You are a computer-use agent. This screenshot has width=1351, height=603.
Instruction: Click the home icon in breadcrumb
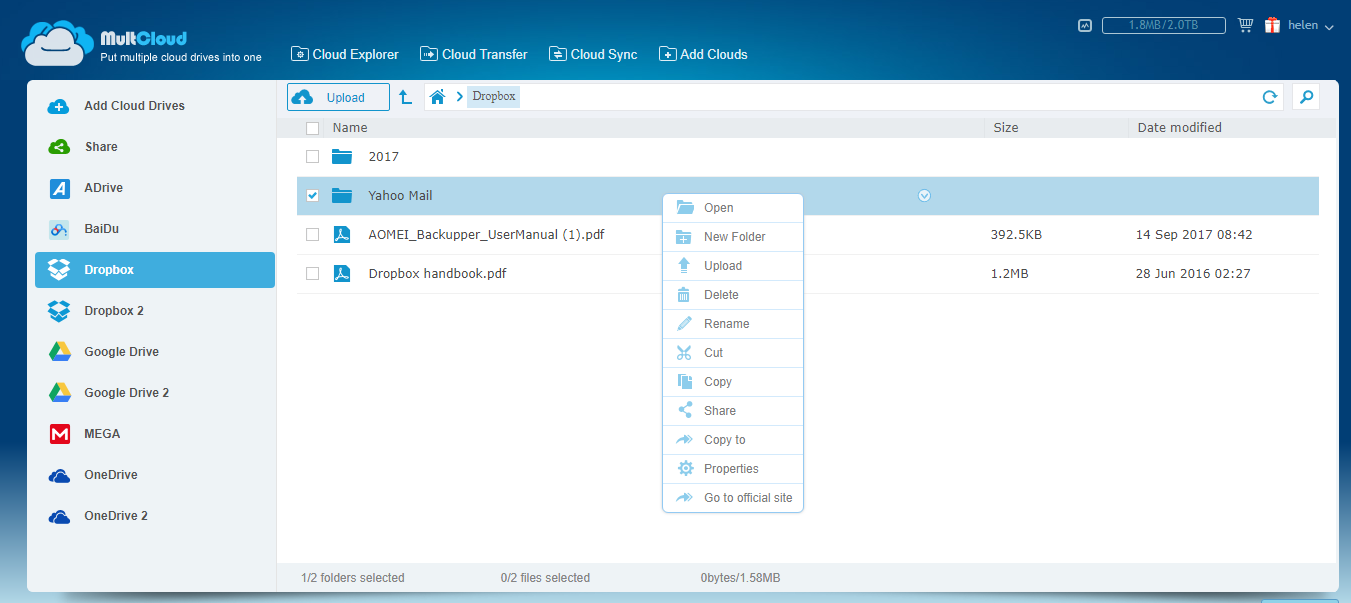[437, 97]
